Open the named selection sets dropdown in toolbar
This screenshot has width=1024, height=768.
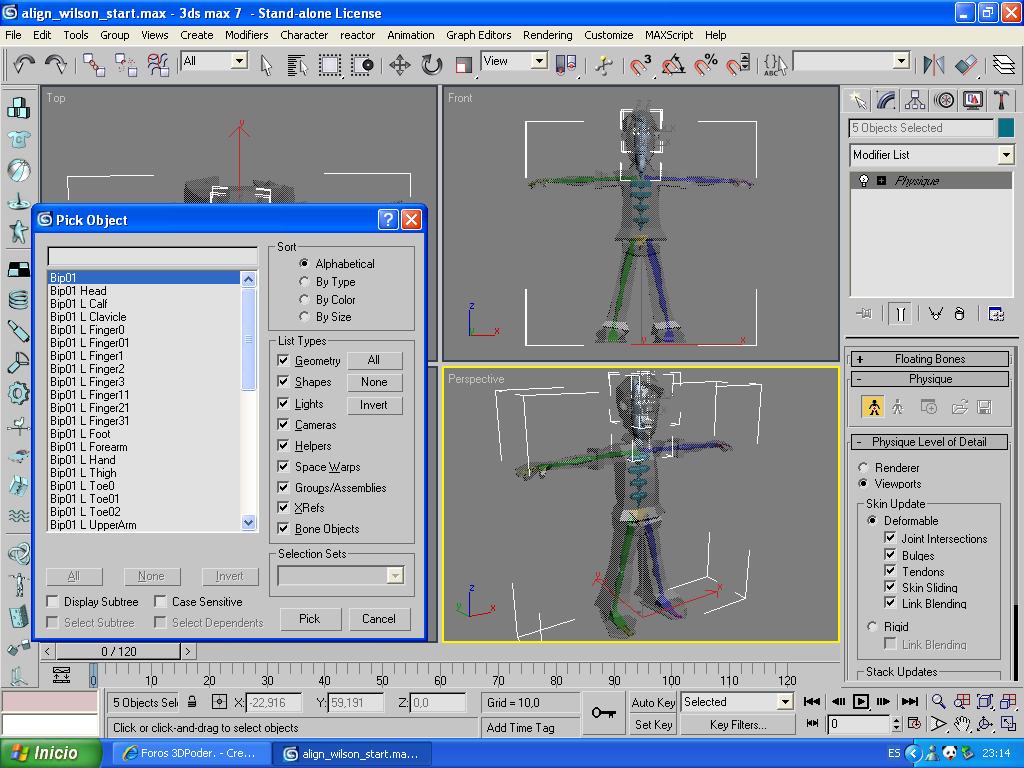(901, 61)
